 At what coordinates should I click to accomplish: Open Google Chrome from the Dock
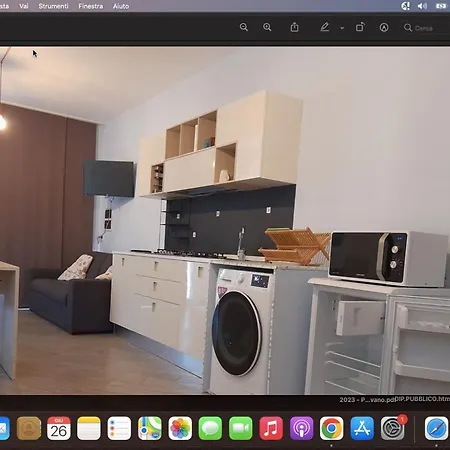click(x=331, y=428)
